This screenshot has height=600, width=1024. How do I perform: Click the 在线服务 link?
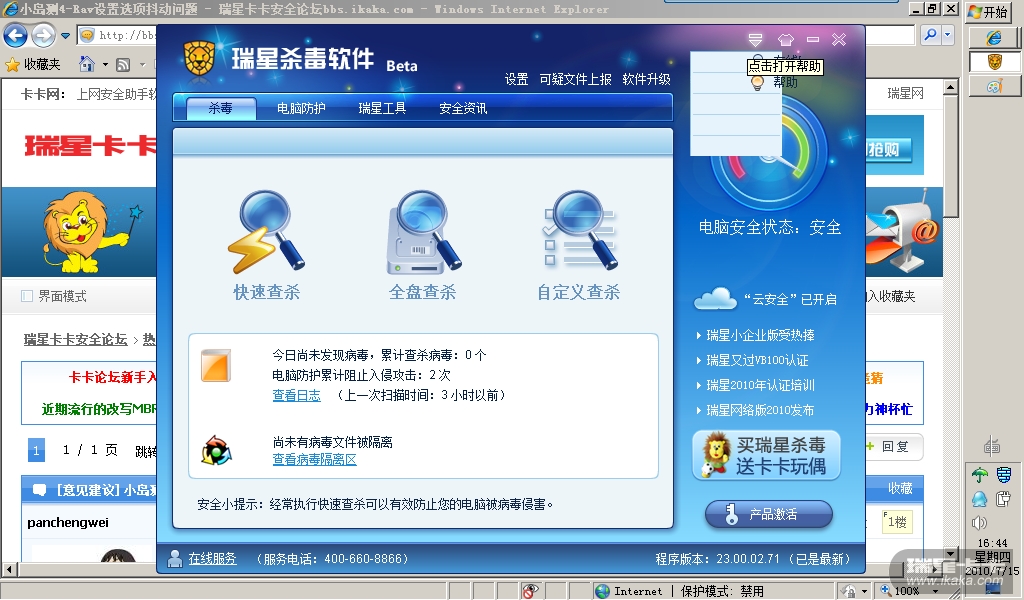point(212,559)
